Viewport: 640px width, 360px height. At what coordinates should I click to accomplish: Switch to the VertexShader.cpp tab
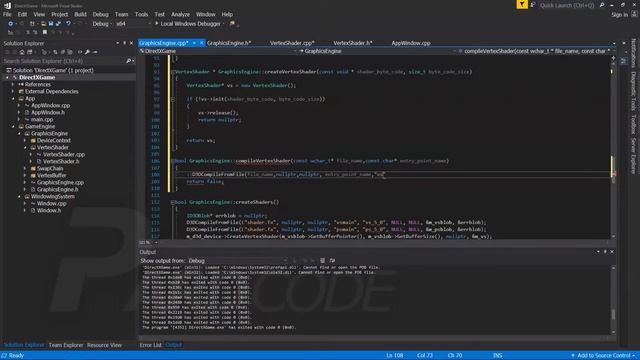292,43
